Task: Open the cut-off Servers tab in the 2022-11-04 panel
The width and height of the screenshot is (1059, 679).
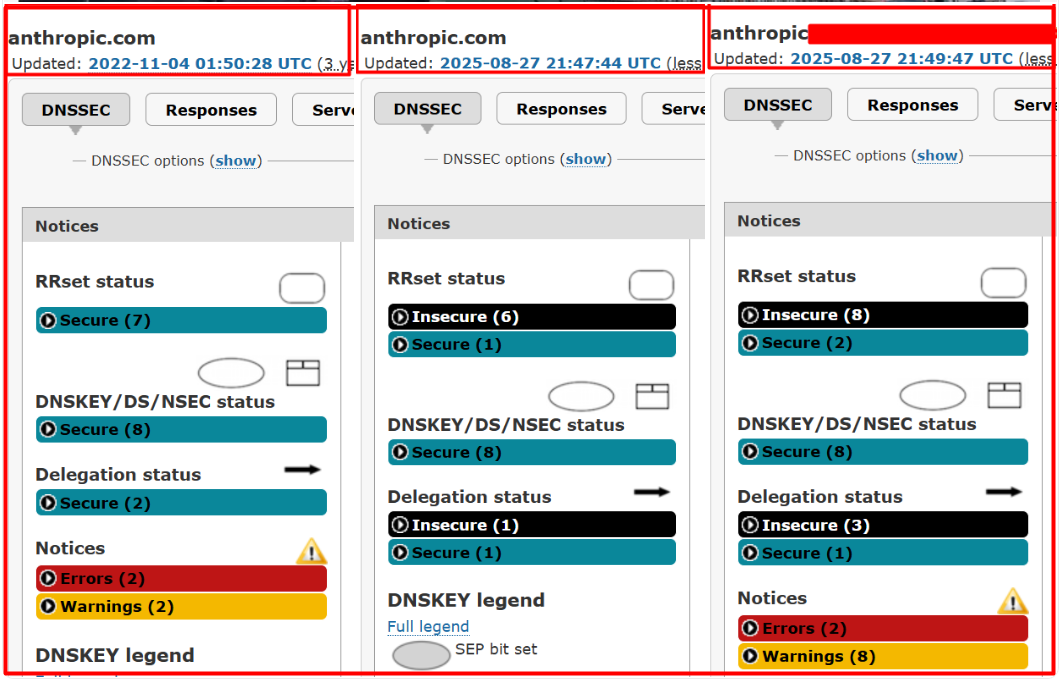Action: pyautogui.click(x=324, y=110)
